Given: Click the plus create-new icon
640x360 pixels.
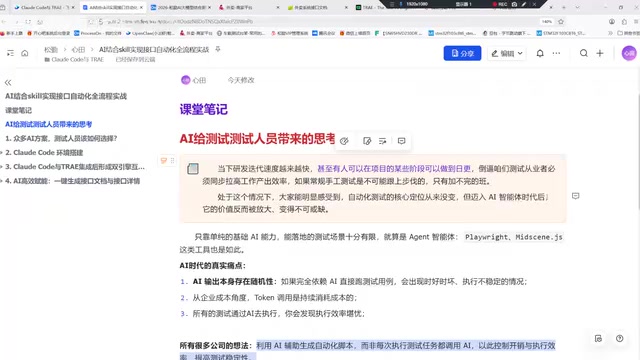Looking at the screenshot, I should click(600, 53).
